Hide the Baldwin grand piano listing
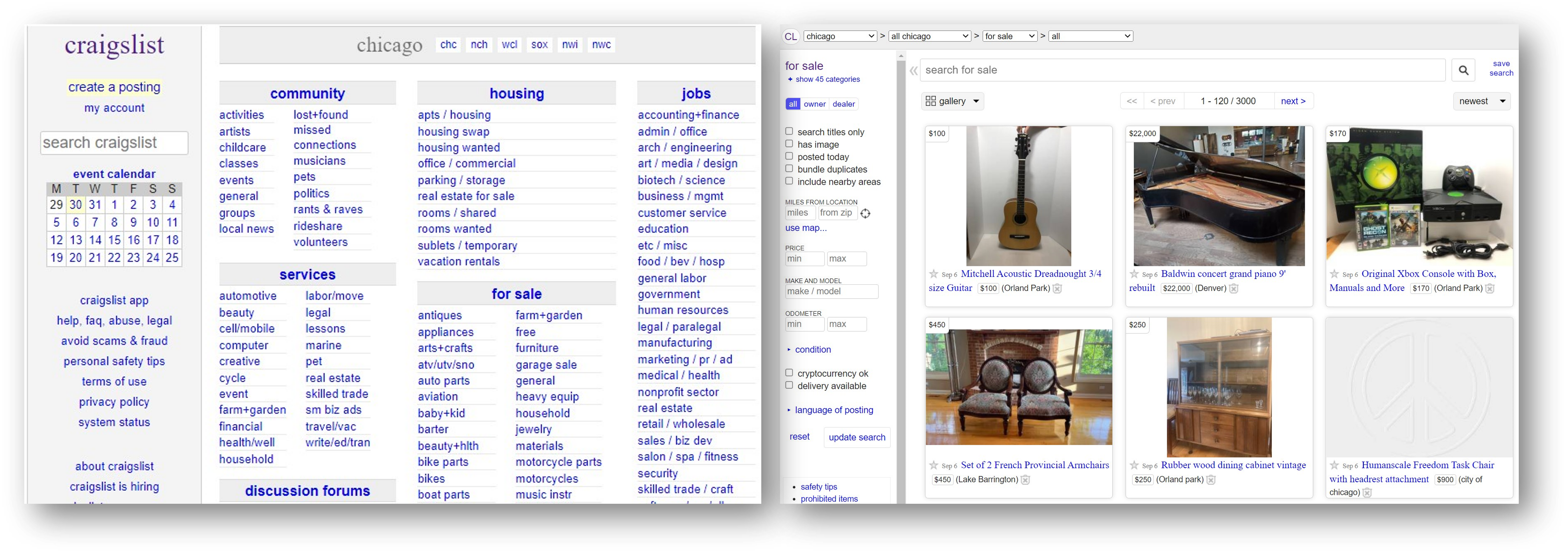 click(1234, 288)
